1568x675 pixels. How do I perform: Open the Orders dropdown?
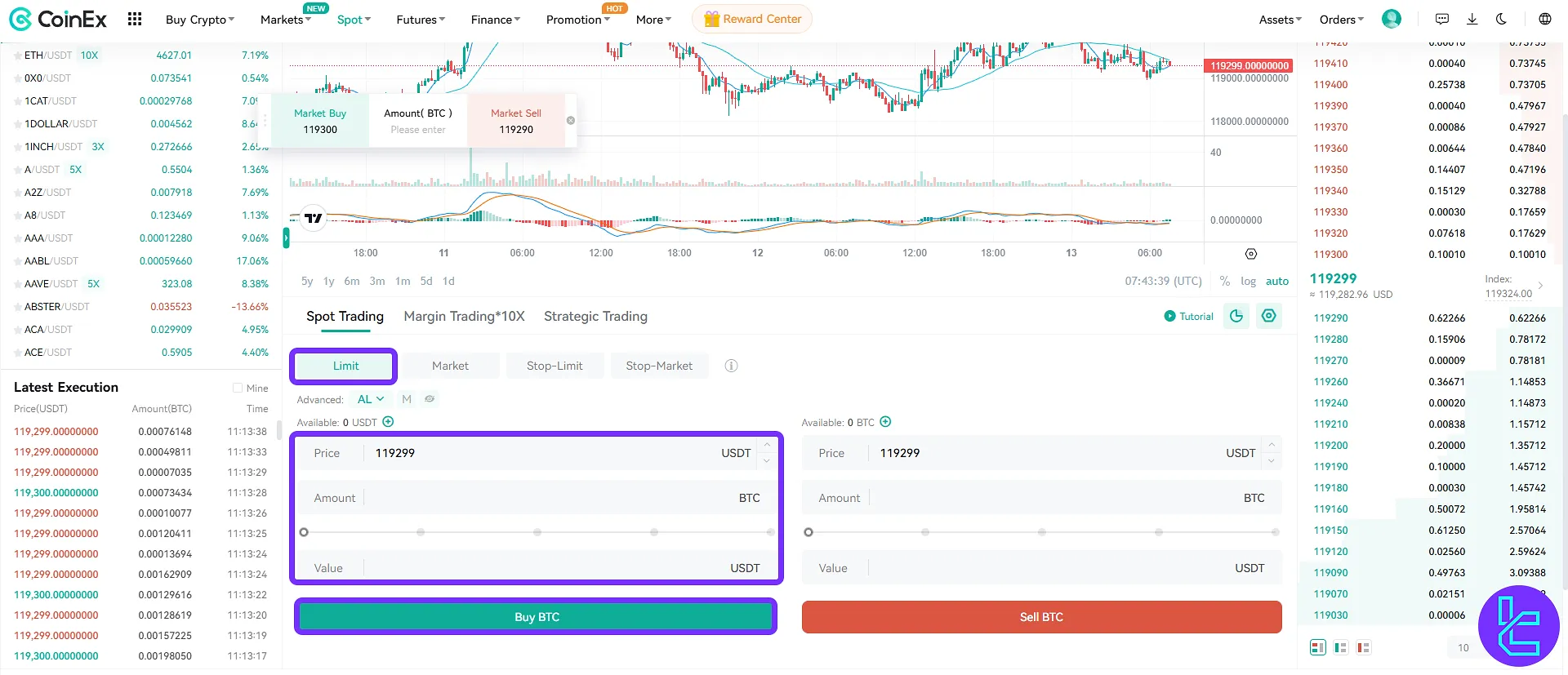1342,20
